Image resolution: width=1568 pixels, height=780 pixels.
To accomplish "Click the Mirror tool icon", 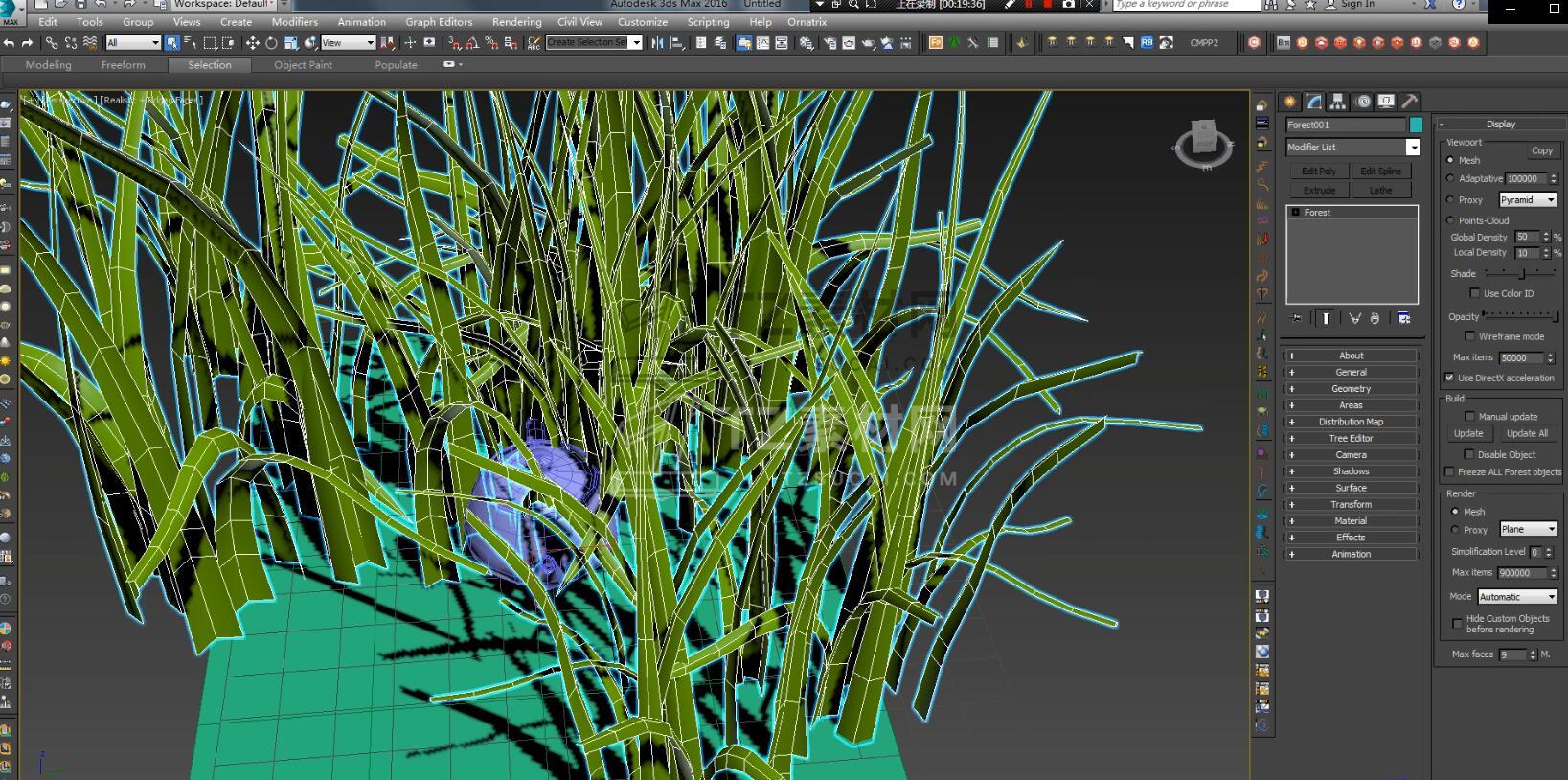I will click(x=657, y=43).
